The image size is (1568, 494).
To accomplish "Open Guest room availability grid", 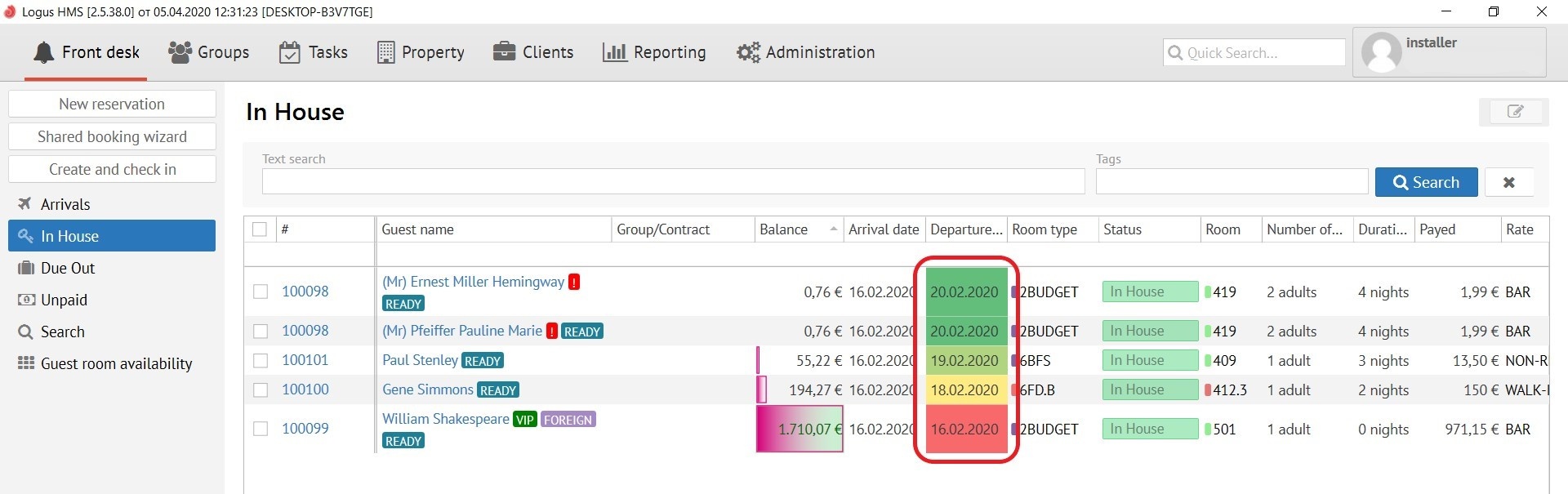I will (116, 363).
